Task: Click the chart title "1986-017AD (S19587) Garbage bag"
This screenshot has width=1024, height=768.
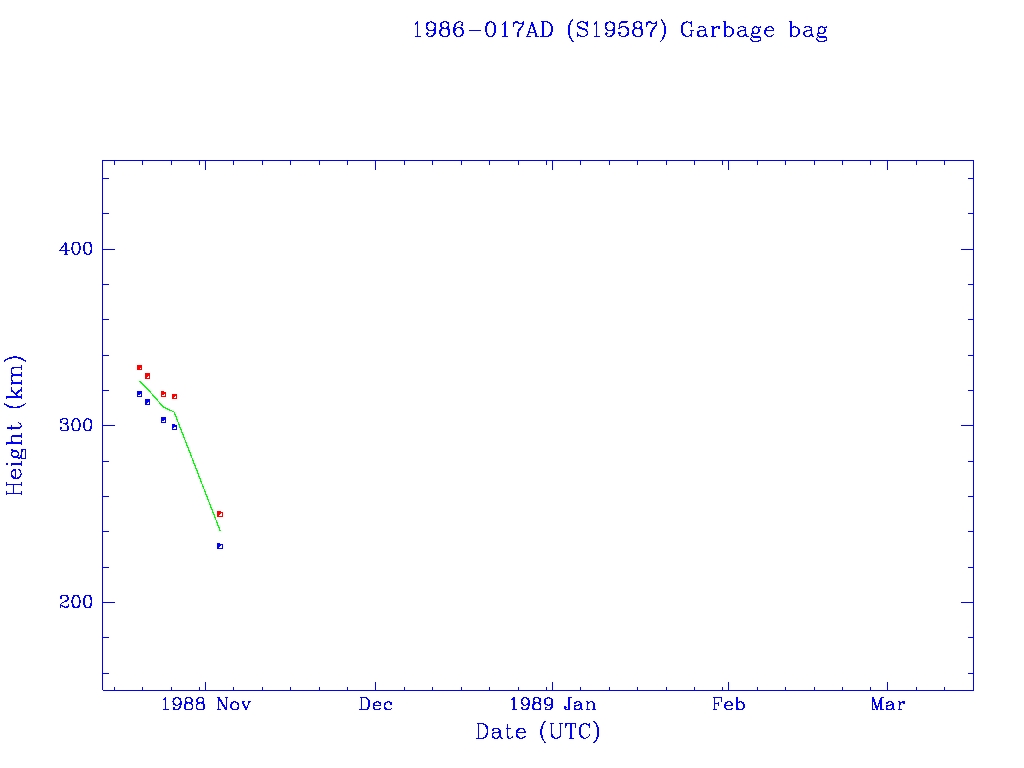Action: pyautogui.click(x=619, y=30)
